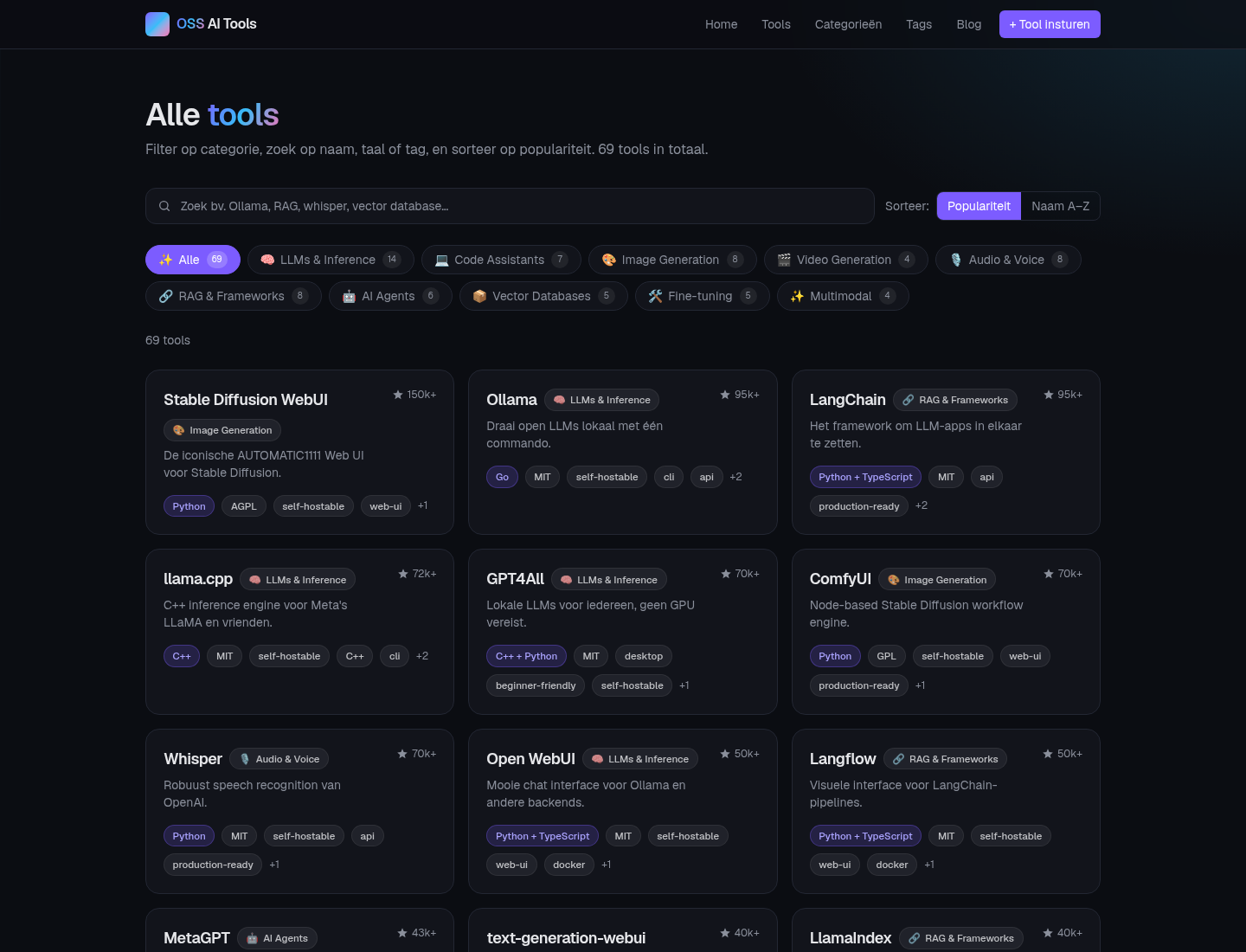
Task: Click the star icon on Whisper card
Action: coord(402,754)
